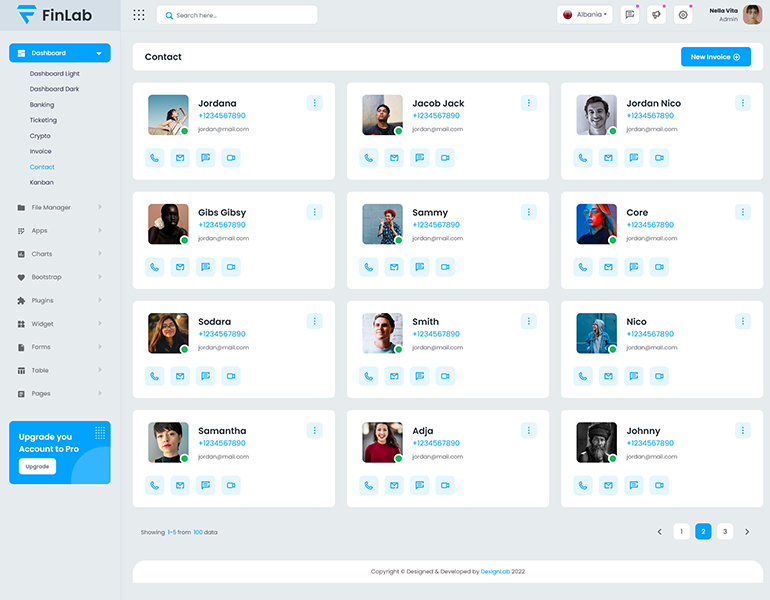The image size is (770, 600).
Task: Open three-dot options menu on Core's card
Action: tap(742, 212)
